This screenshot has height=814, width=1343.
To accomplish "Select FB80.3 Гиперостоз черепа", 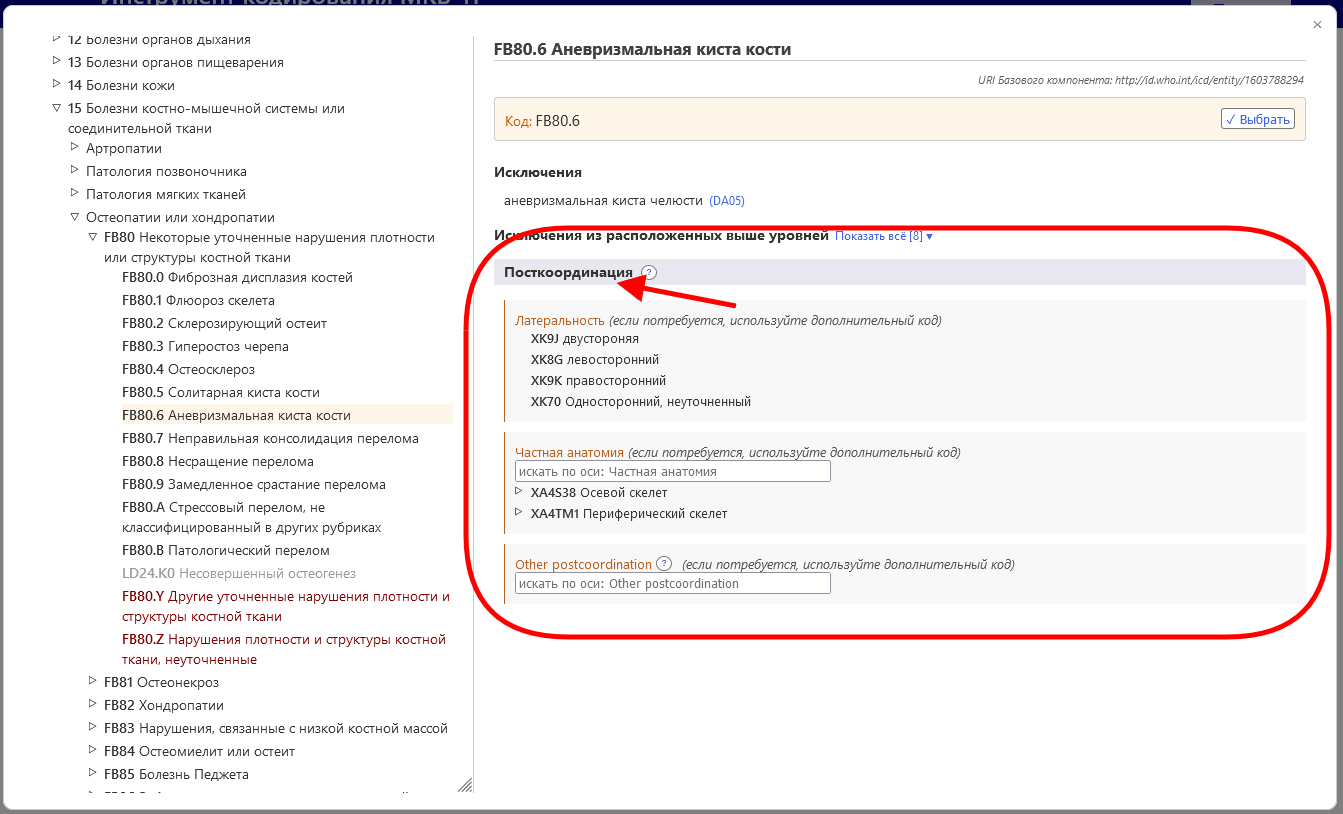I will (x=205, y=346).
